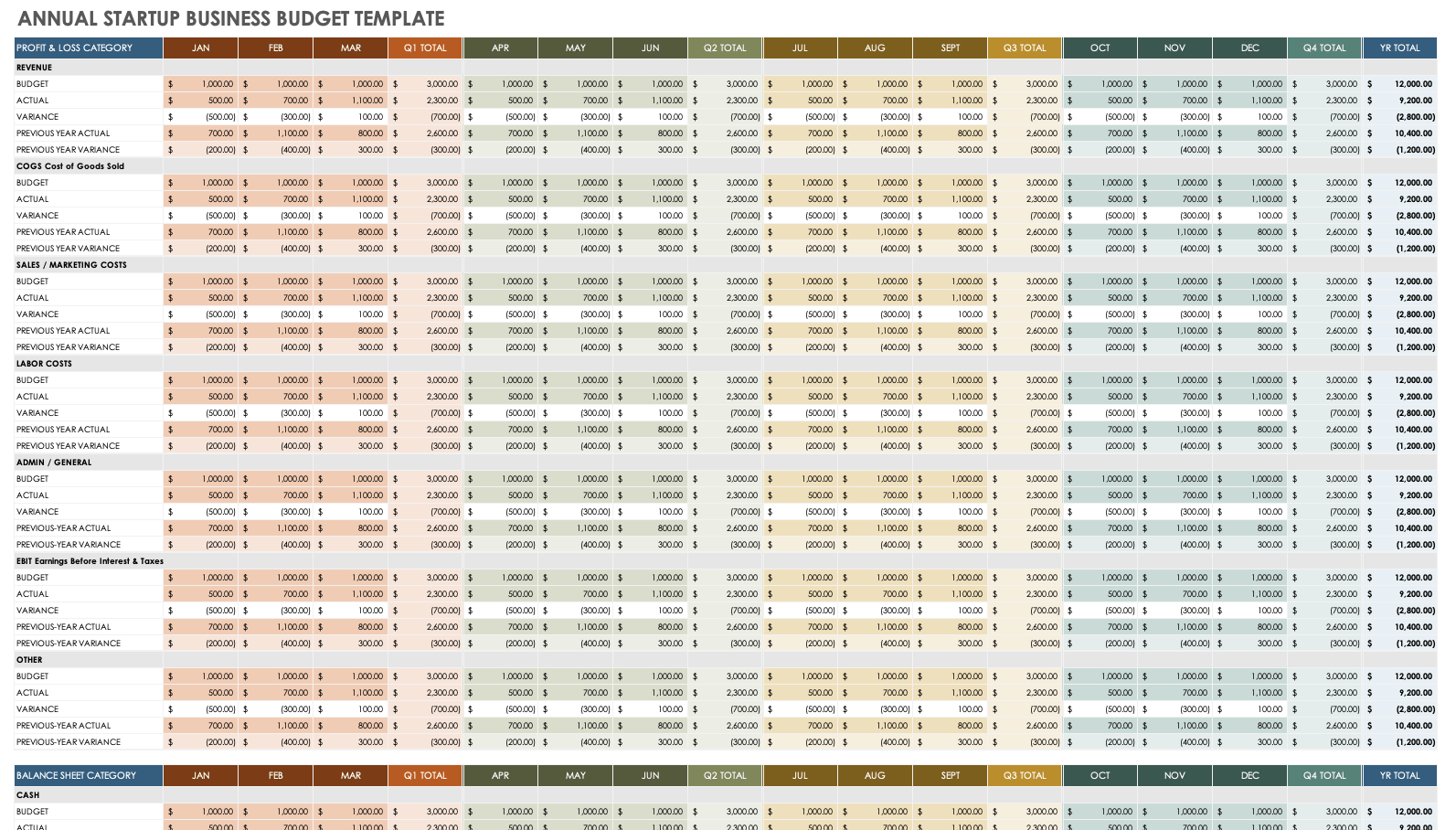Select BUDGET row label under COGS
The image size is (1456, 830).
33,183
